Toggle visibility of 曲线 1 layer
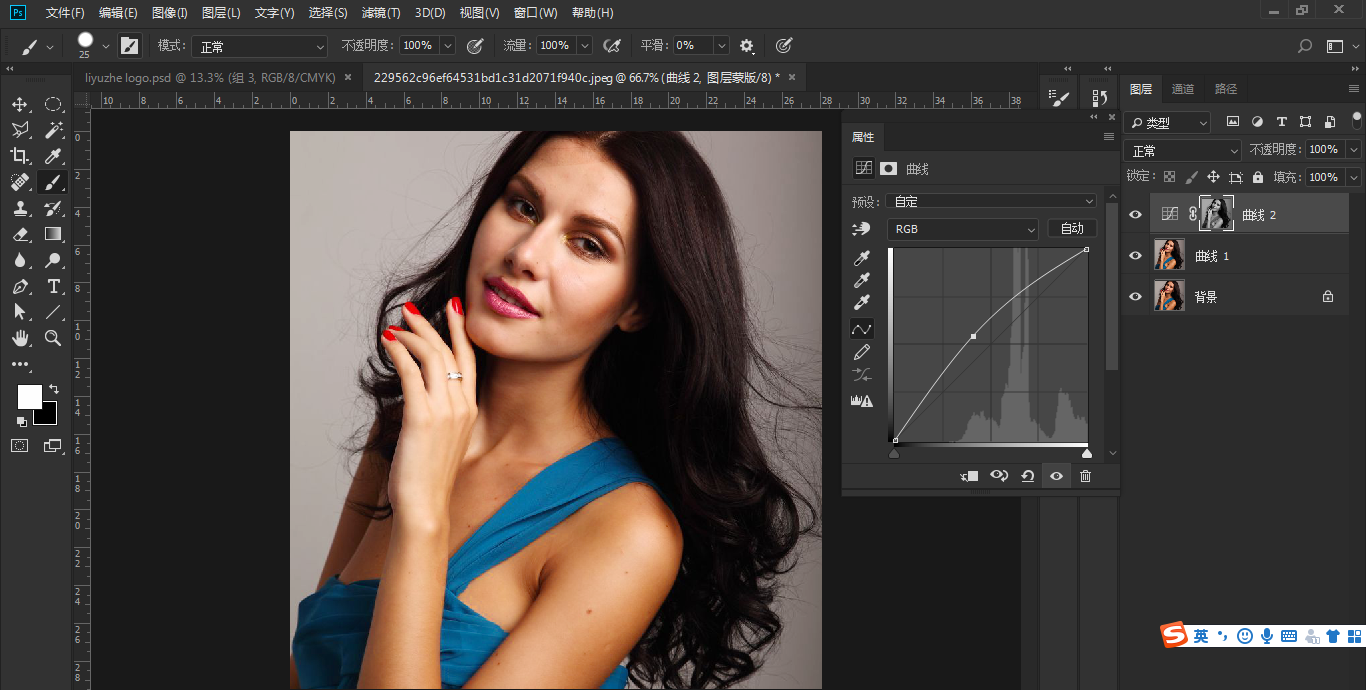1366x690 pixels. pyautogui.click(x=1135, y=256)
